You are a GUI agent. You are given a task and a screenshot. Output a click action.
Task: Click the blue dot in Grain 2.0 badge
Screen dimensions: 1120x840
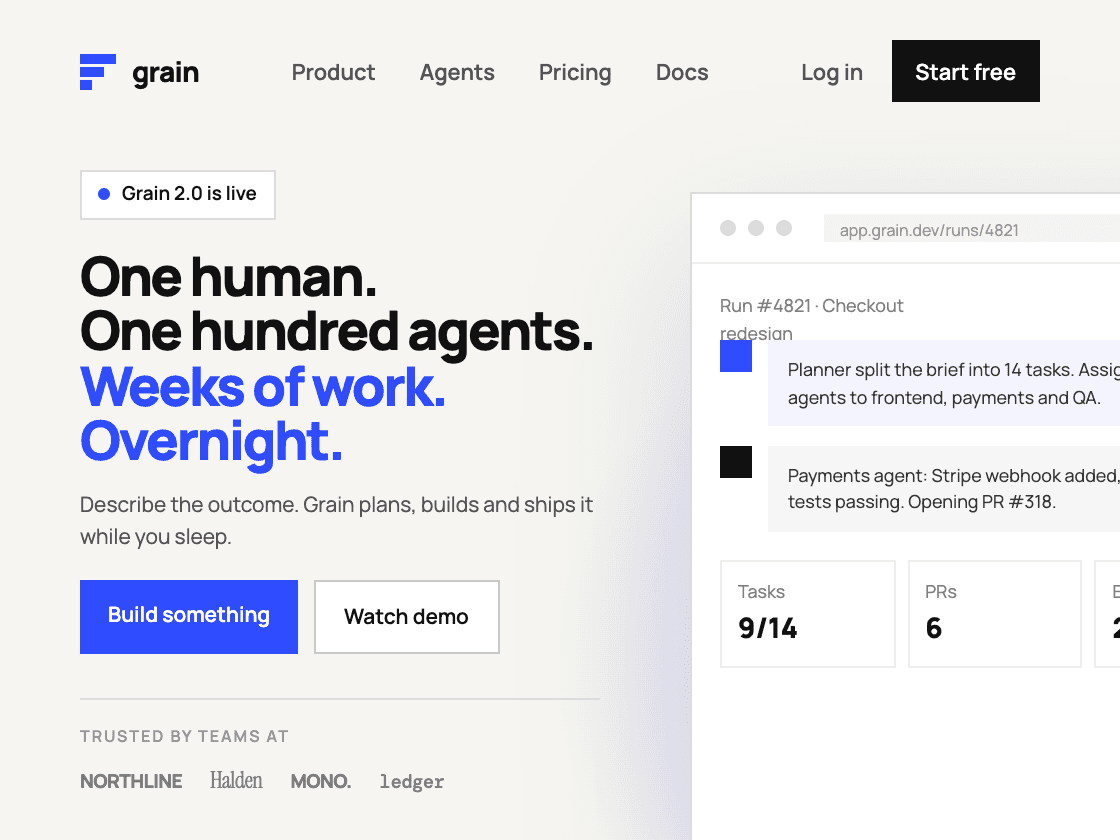click(x=104, y=194)
